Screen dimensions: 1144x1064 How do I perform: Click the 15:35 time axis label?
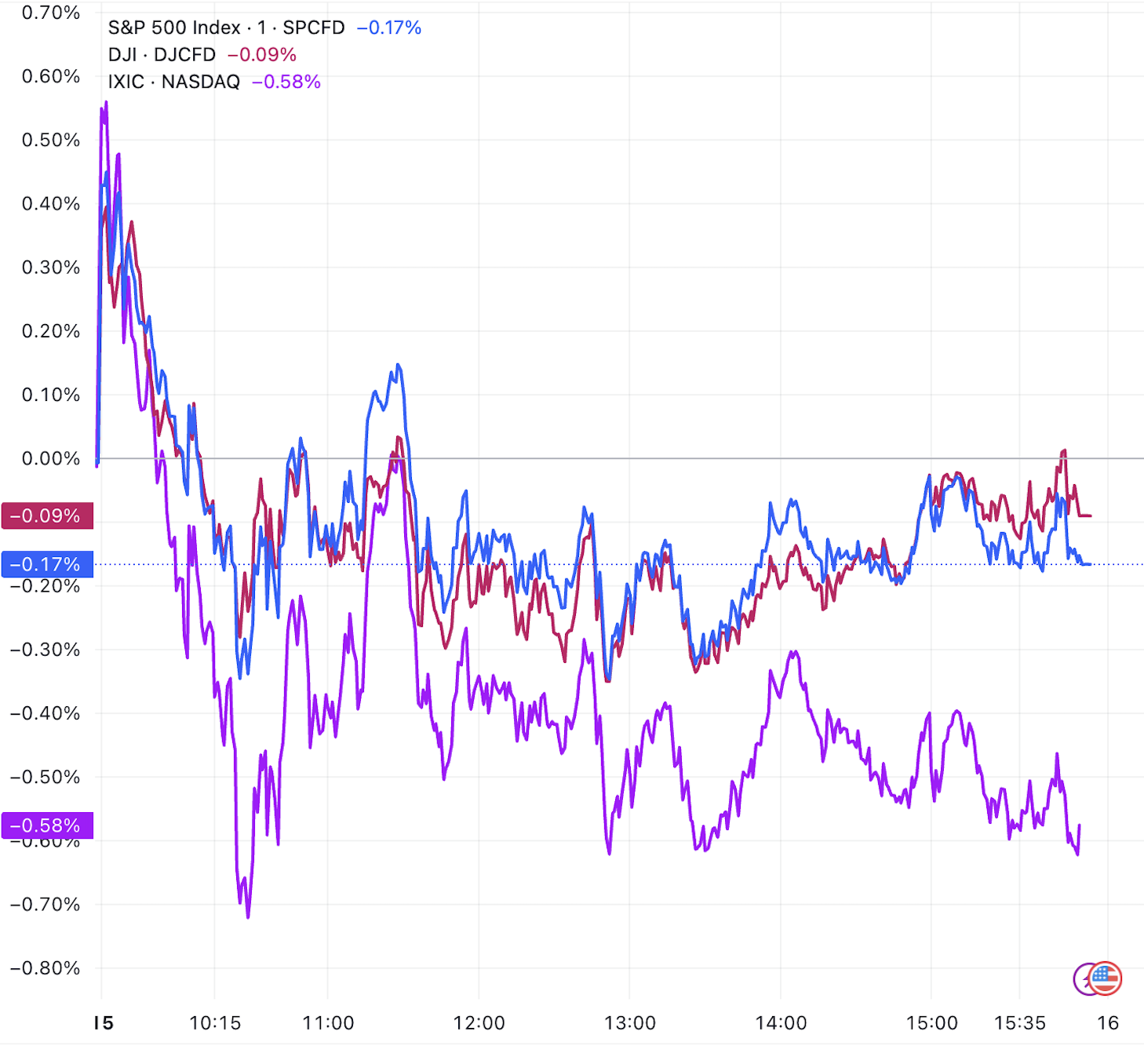coord(1019,1023)
